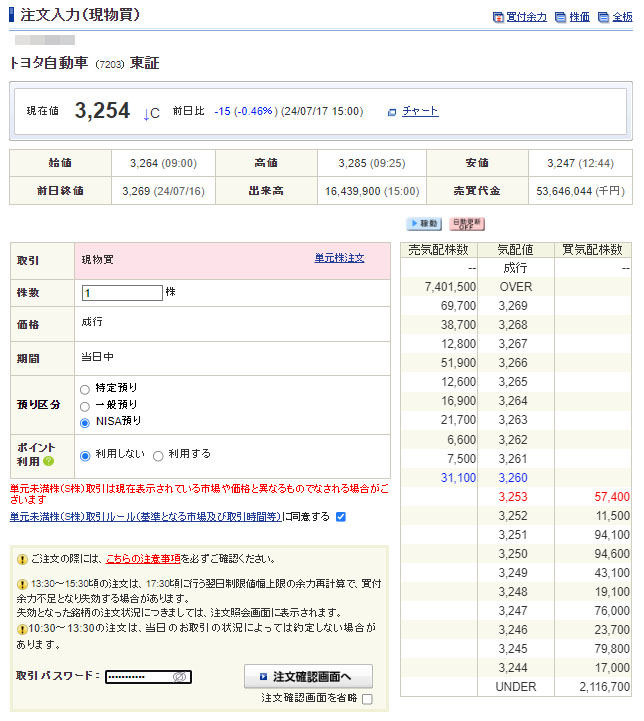Image resolution: width=644 pixels, height=721 pixels.
Task: Toggle the 自動更新 OFF button
Action: pyautogui.click(x=467, y=224)
